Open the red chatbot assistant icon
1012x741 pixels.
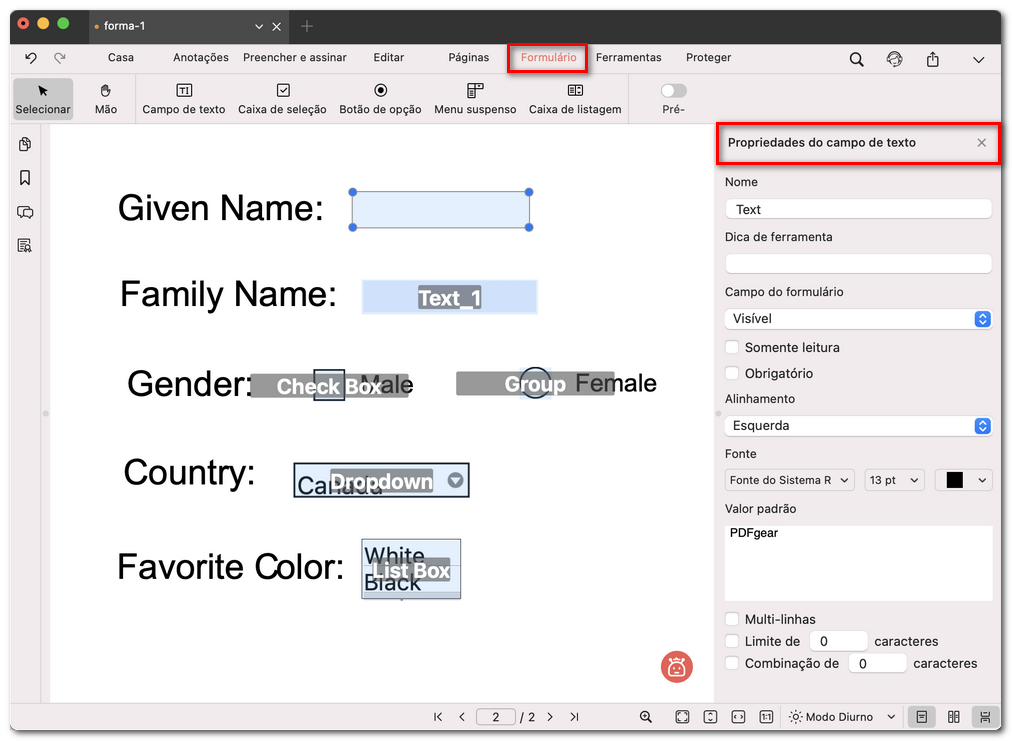pyautogui.click(x=677, y=667)
